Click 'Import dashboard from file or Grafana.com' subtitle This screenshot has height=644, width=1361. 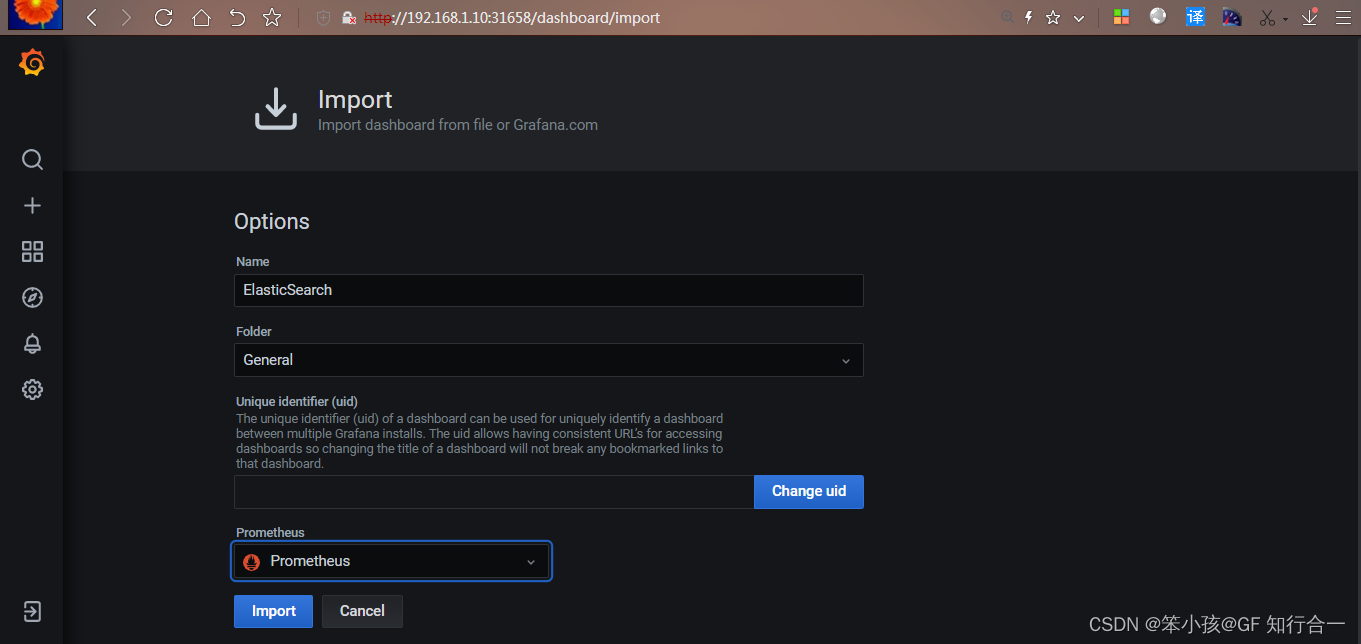click(x=458, y=125)
